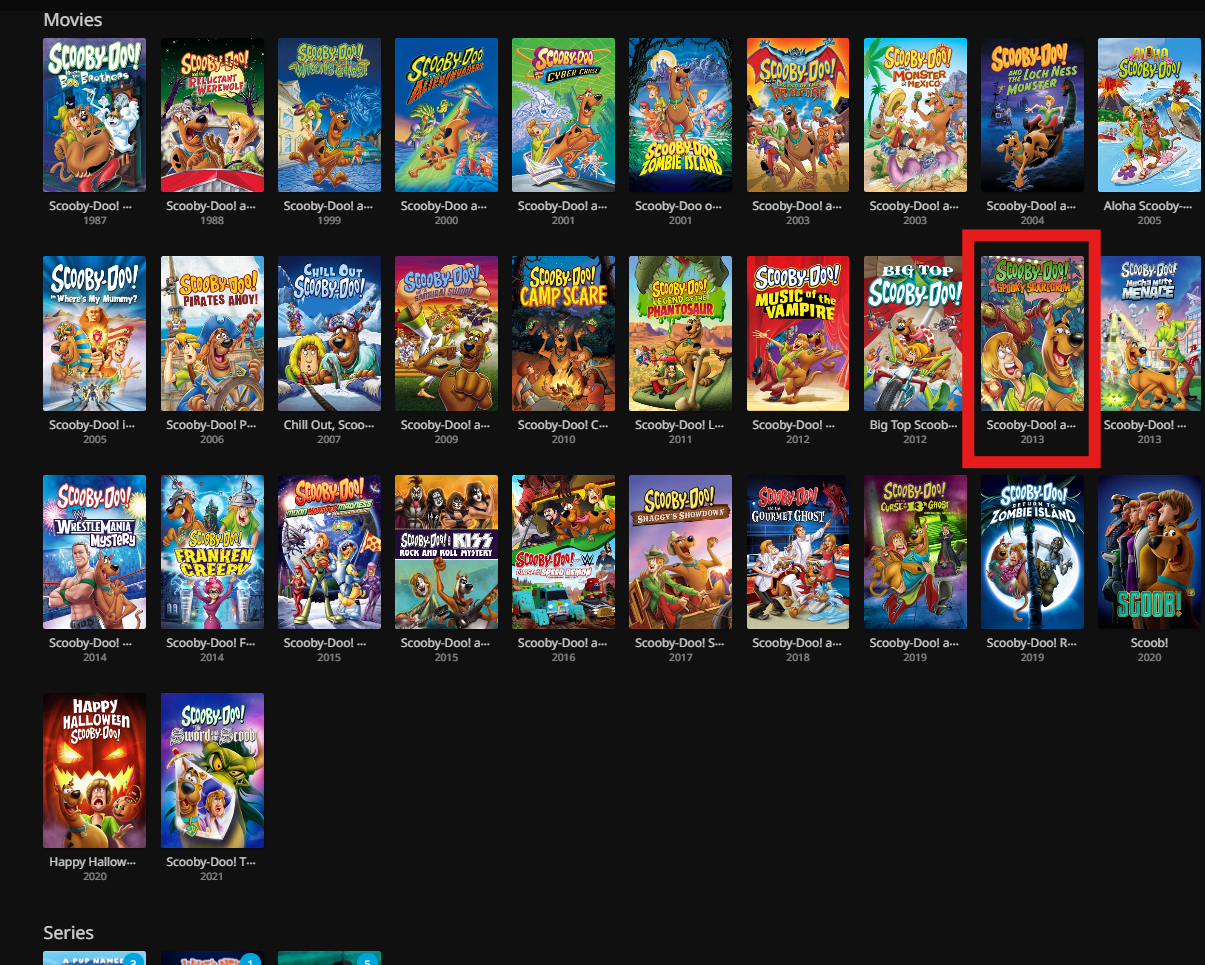Click Chill Out, Scooby-Doo poster

329,333
